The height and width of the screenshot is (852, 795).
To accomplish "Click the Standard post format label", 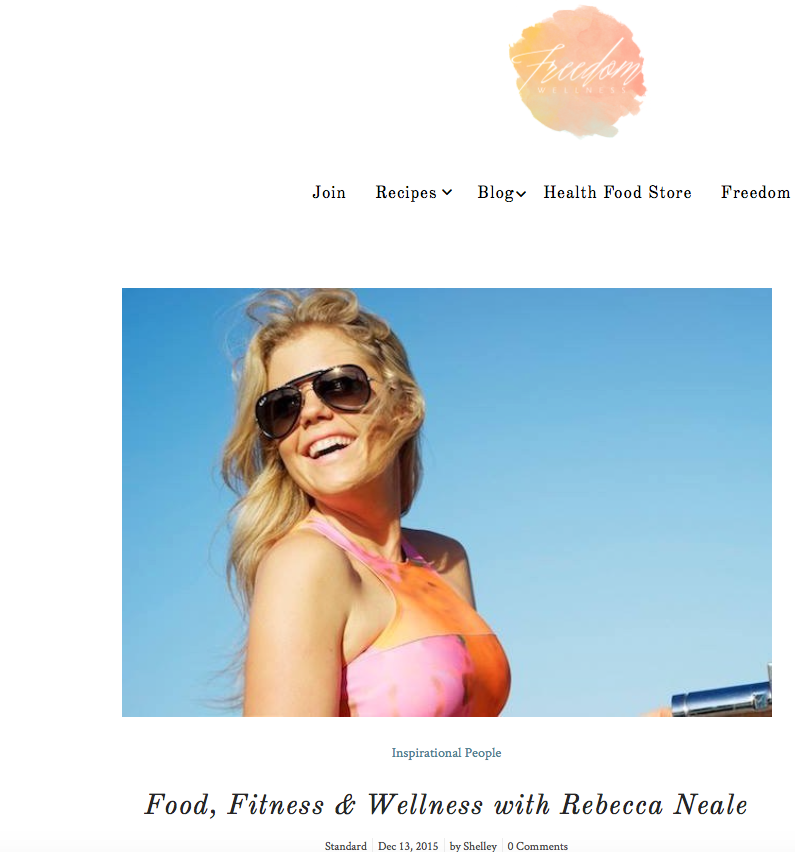I will 346,846.
